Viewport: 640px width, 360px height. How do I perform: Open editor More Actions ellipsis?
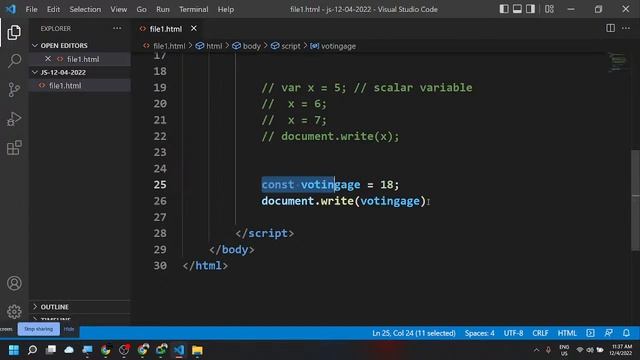click(x=626, y=28)
